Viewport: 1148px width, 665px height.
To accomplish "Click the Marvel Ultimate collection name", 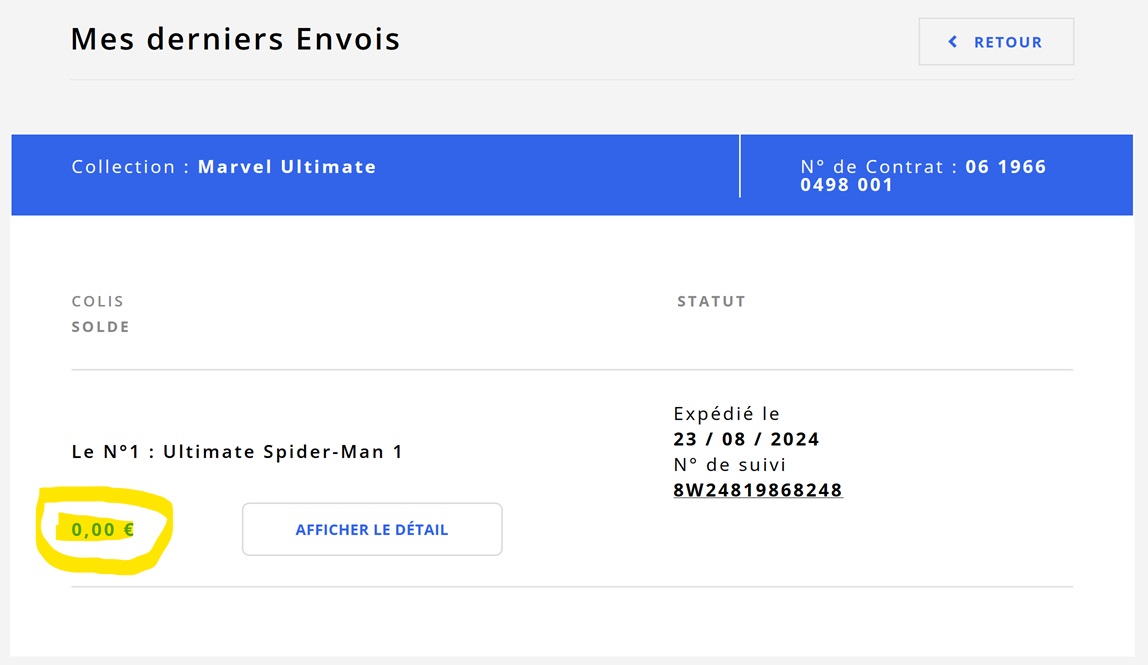I will (x=287, y=167).
